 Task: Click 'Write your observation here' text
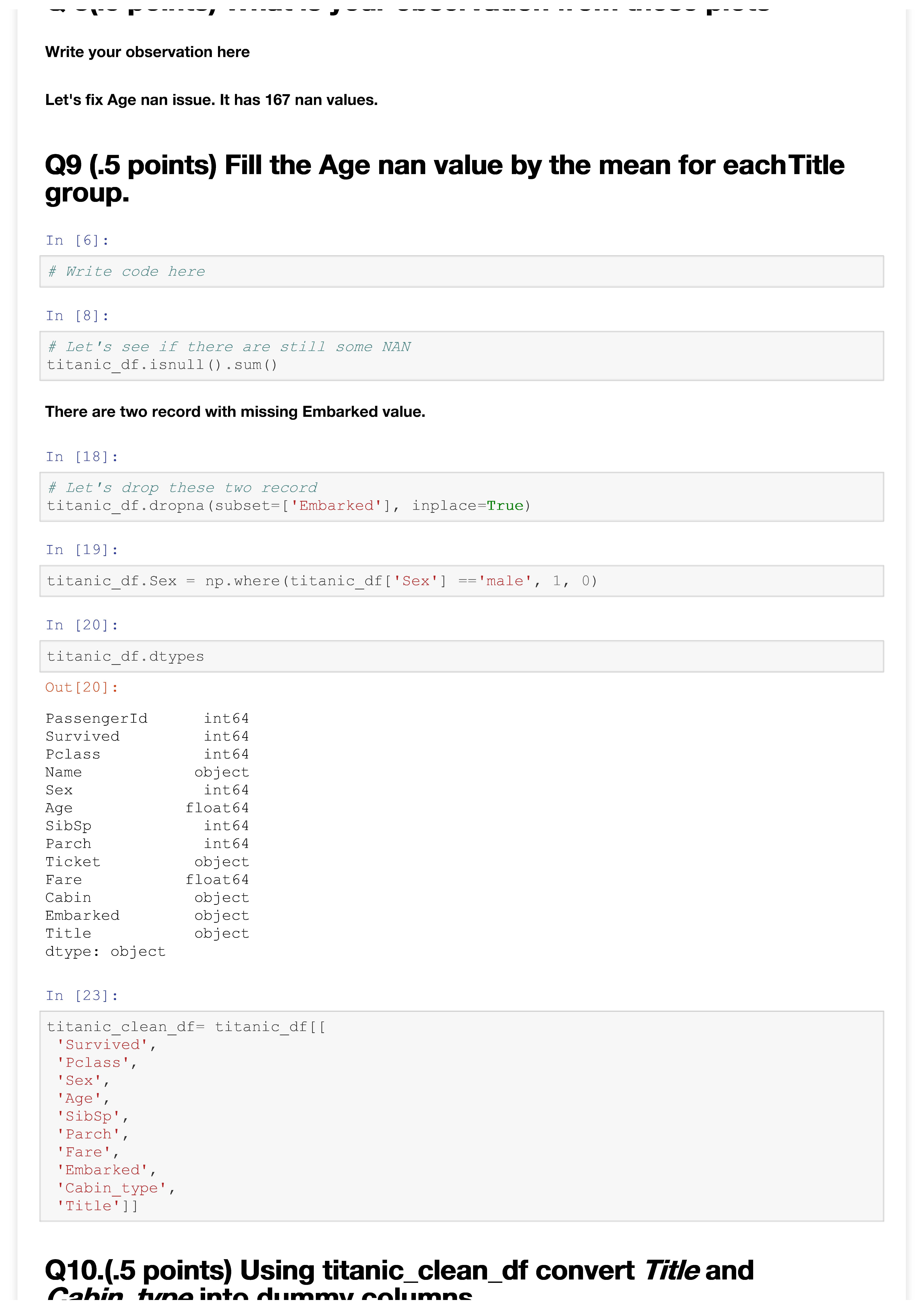pos(147,52)
